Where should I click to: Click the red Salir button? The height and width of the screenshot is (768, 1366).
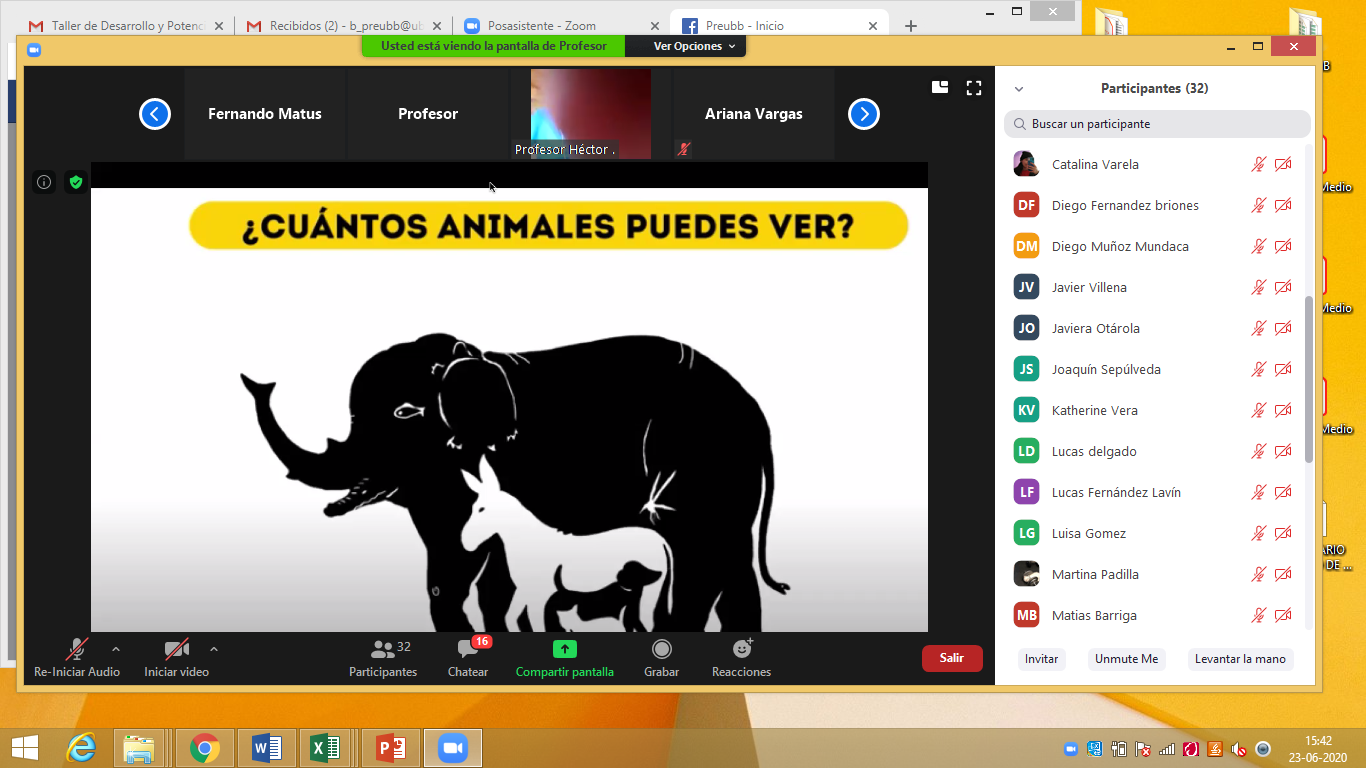point(951,658)
